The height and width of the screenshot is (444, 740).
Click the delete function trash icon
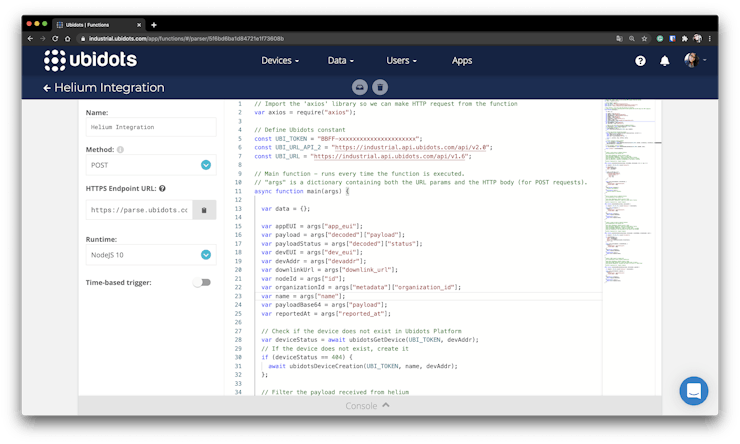tap(380, 87)
